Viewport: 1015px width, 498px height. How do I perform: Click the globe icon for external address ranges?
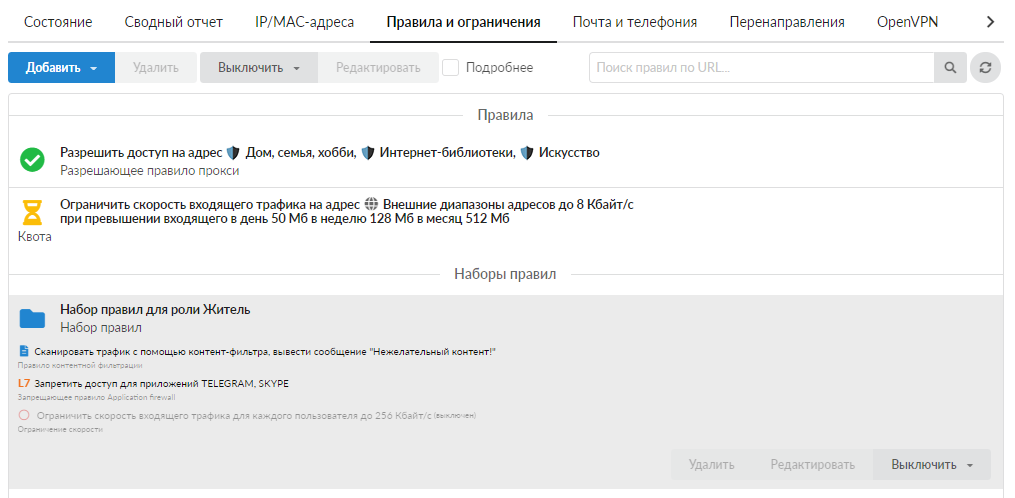point(371,204)
